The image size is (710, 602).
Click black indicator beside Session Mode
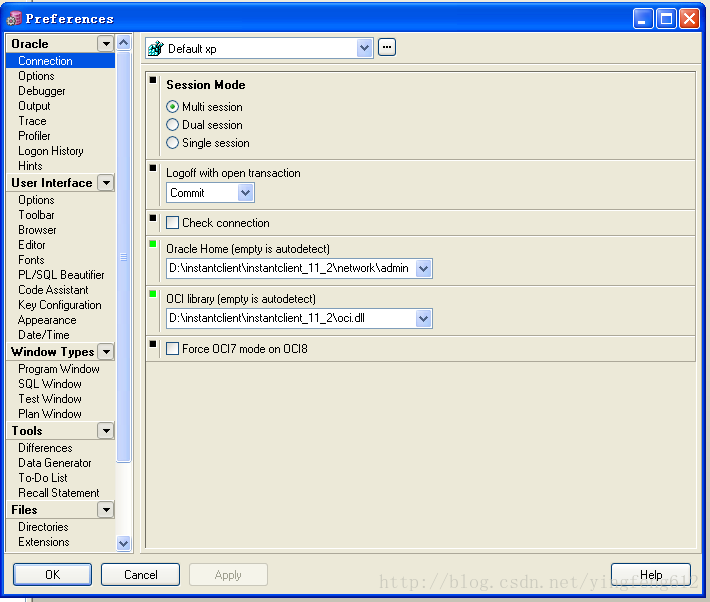(x=153, y=80)
